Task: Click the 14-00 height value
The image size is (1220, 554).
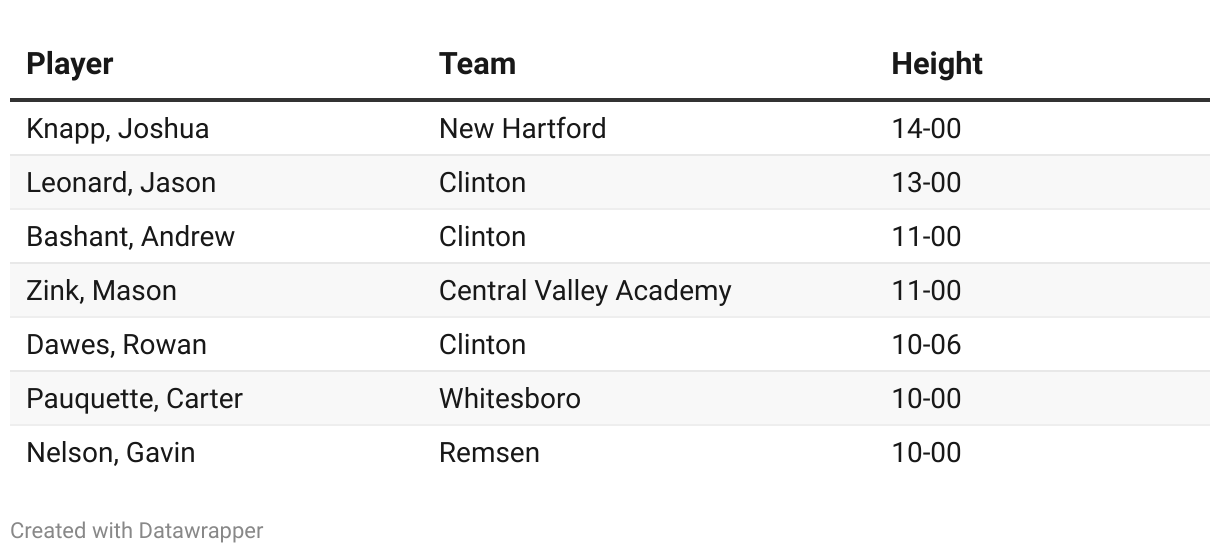Action: coord(926,129)
